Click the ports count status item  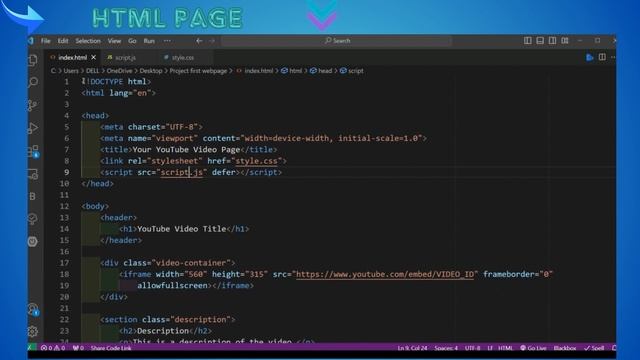tap(78, 348)
